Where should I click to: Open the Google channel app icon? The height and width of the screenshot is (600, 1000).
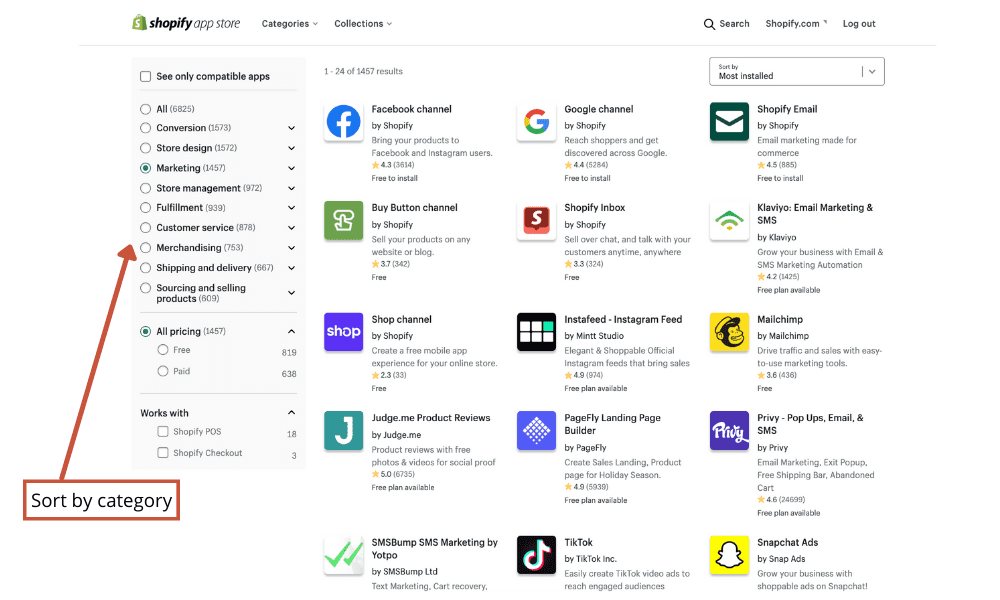pyautogui.click(x=536, y=122)
